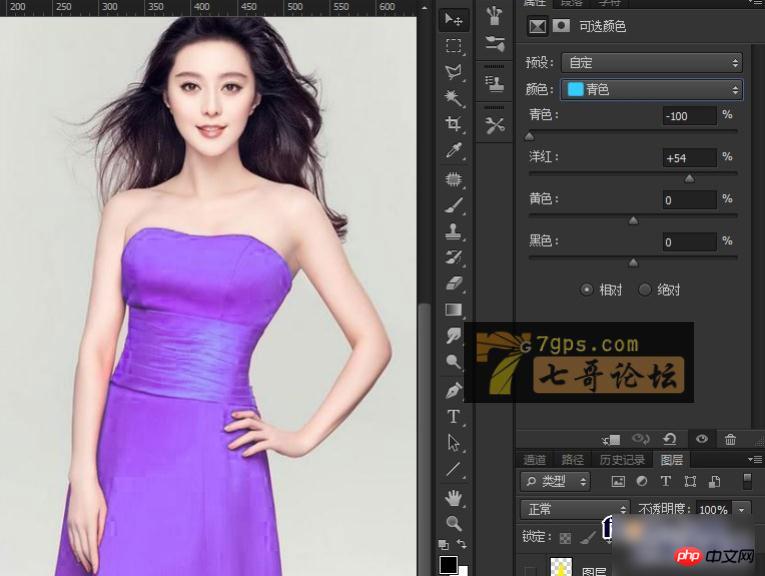Toggle pixel layer filter

[x=618, y=481]
